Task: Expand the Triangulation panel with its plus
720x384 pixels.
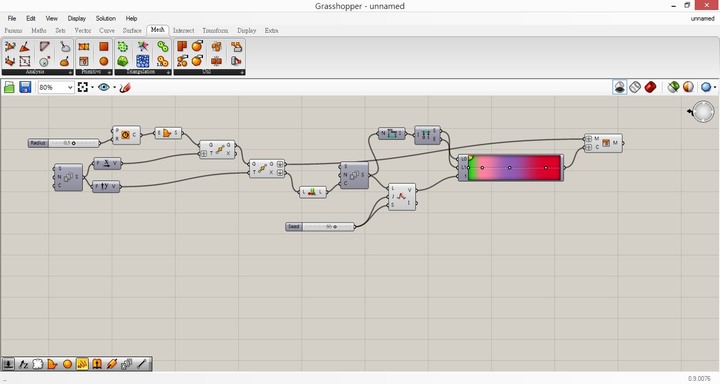Action: coord(168,73)
